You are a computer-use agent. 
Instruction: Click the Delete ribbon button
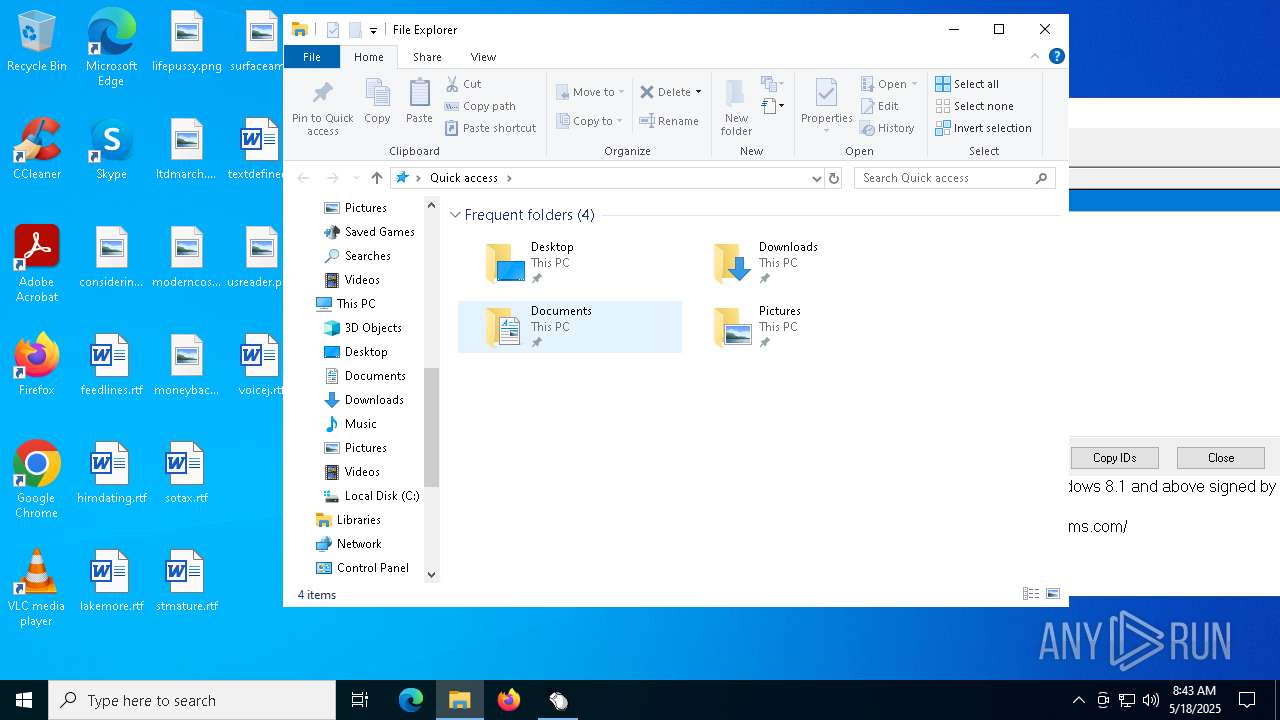pyautogui.click(x=665, y=92)
